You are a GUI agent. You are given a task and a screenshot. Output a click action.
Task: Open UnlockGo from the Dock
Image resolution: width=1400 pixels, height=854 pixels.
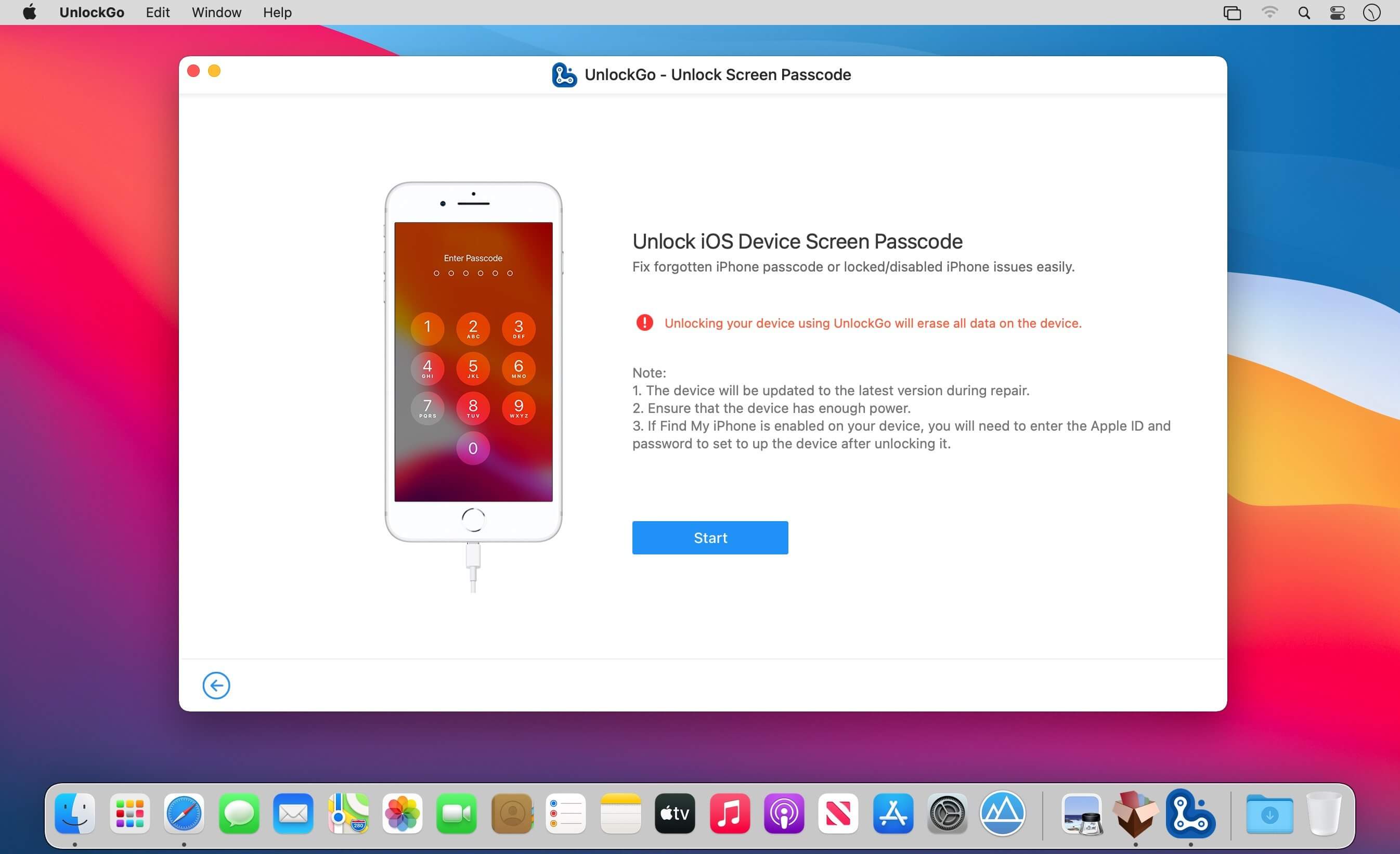1190,813
